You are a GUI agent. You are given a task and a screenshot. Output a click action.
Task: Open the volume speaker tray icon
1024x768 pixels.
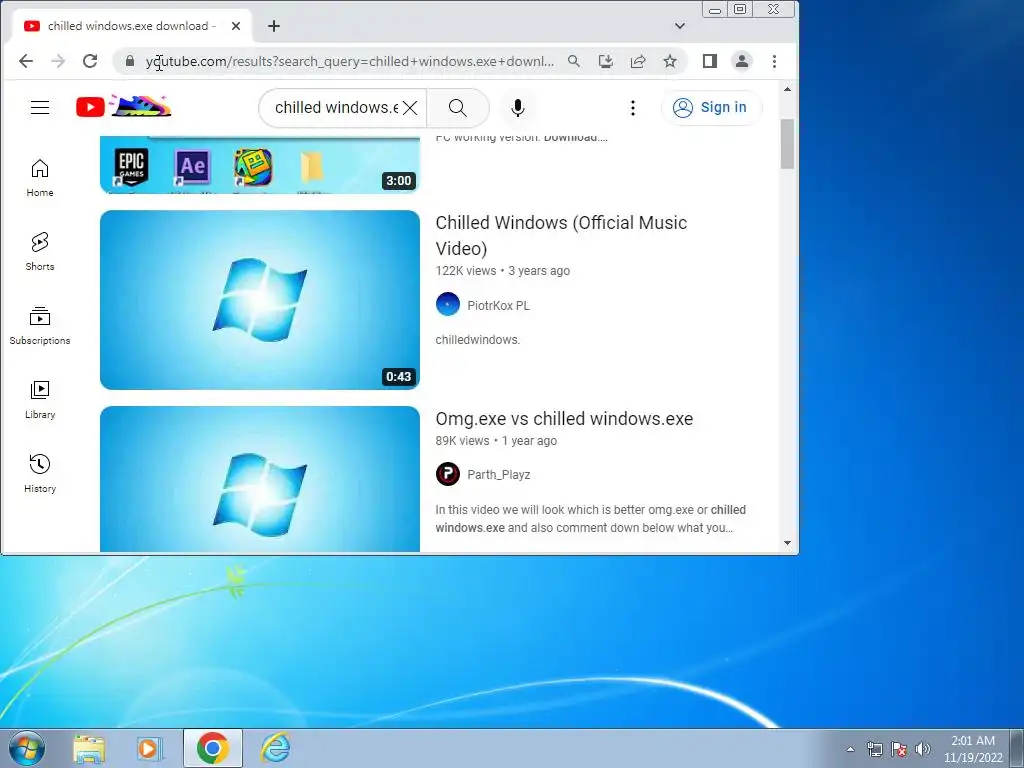923,749
